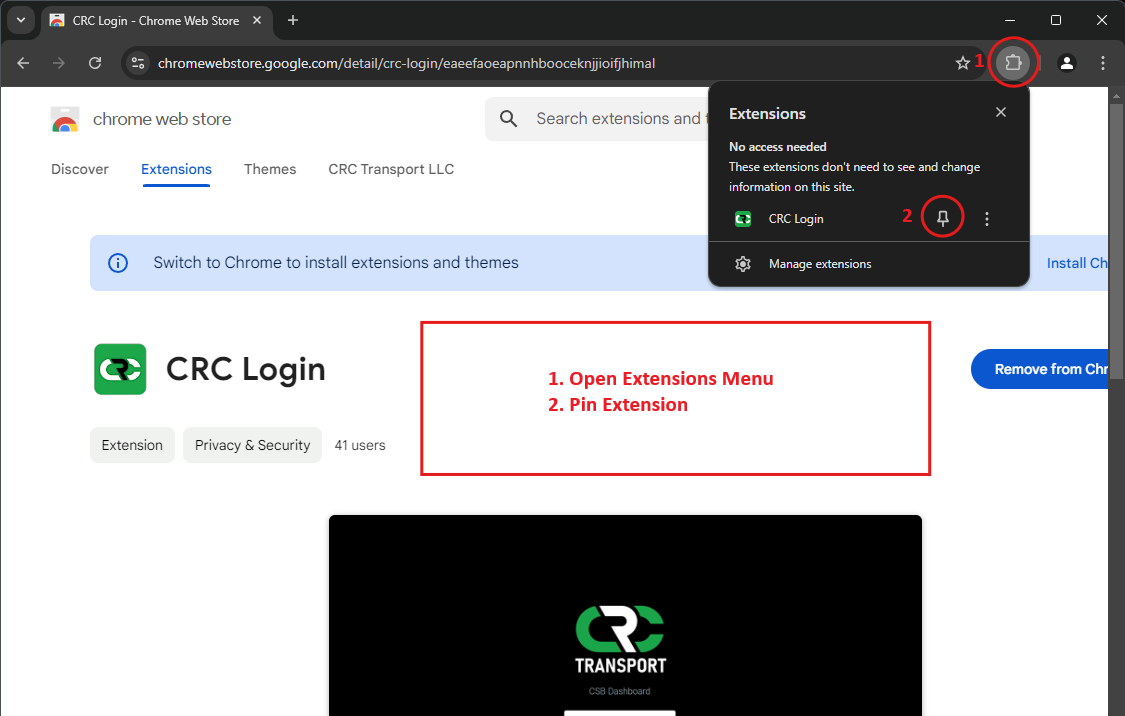Close the CRC Login tab
This screenshot has height=716, width=1125.
click(260, 20)
